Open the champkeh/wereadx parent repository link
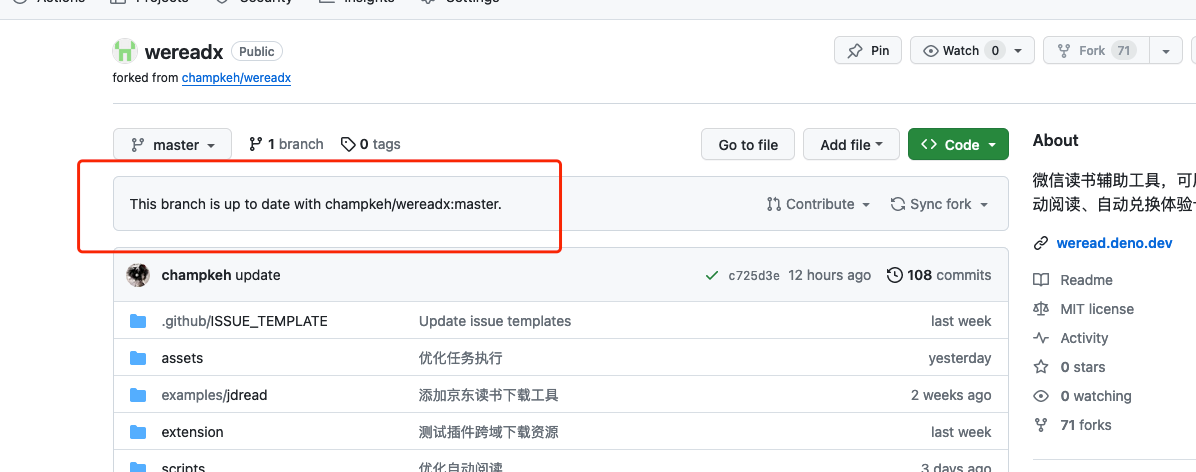The height and width of the screenshot is (472, 1196). click(x=236, y=78)
